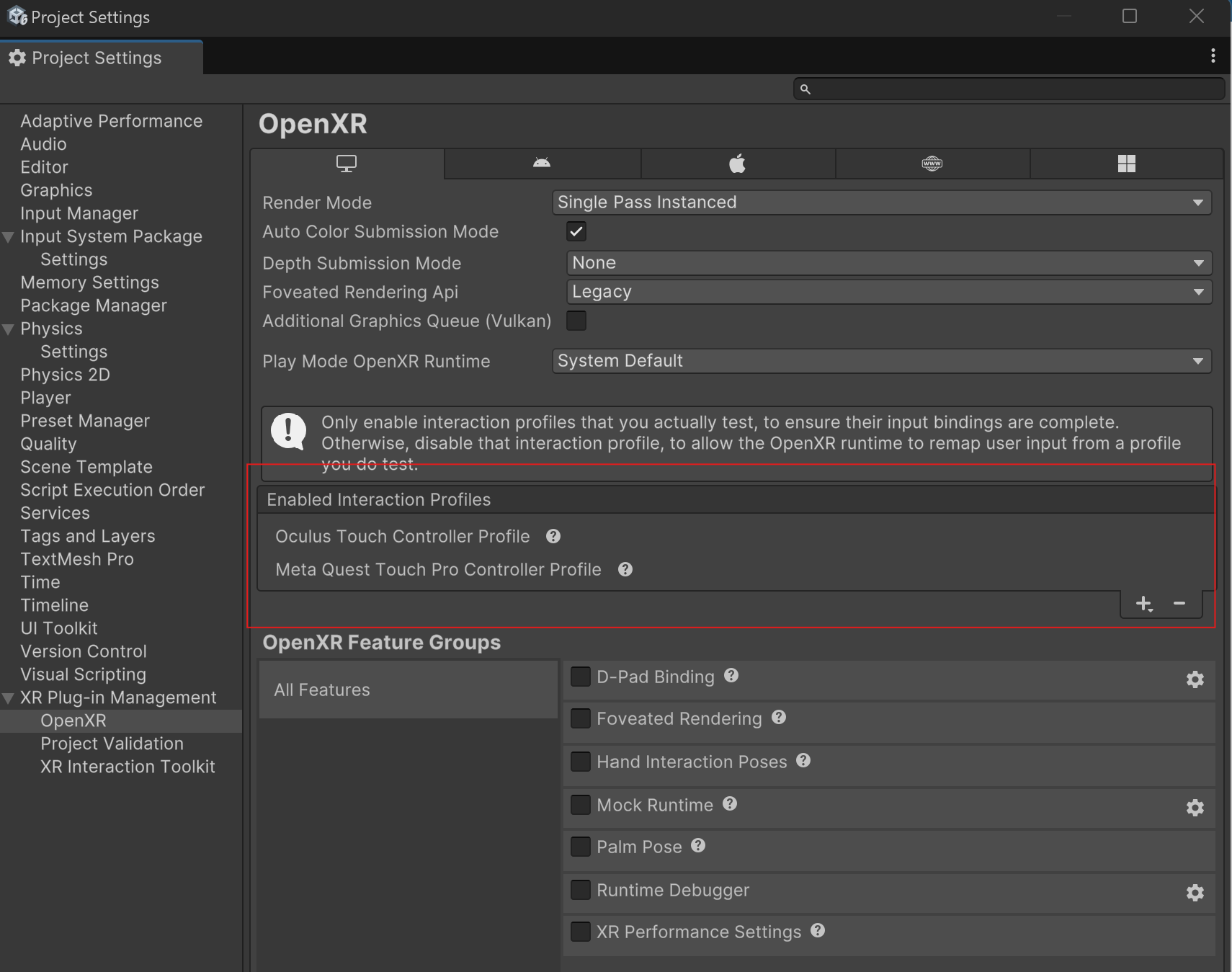This screenshot has height=972, width=1232.
Task: Add an interaction profile with plus button
Action: point(1144,604)
